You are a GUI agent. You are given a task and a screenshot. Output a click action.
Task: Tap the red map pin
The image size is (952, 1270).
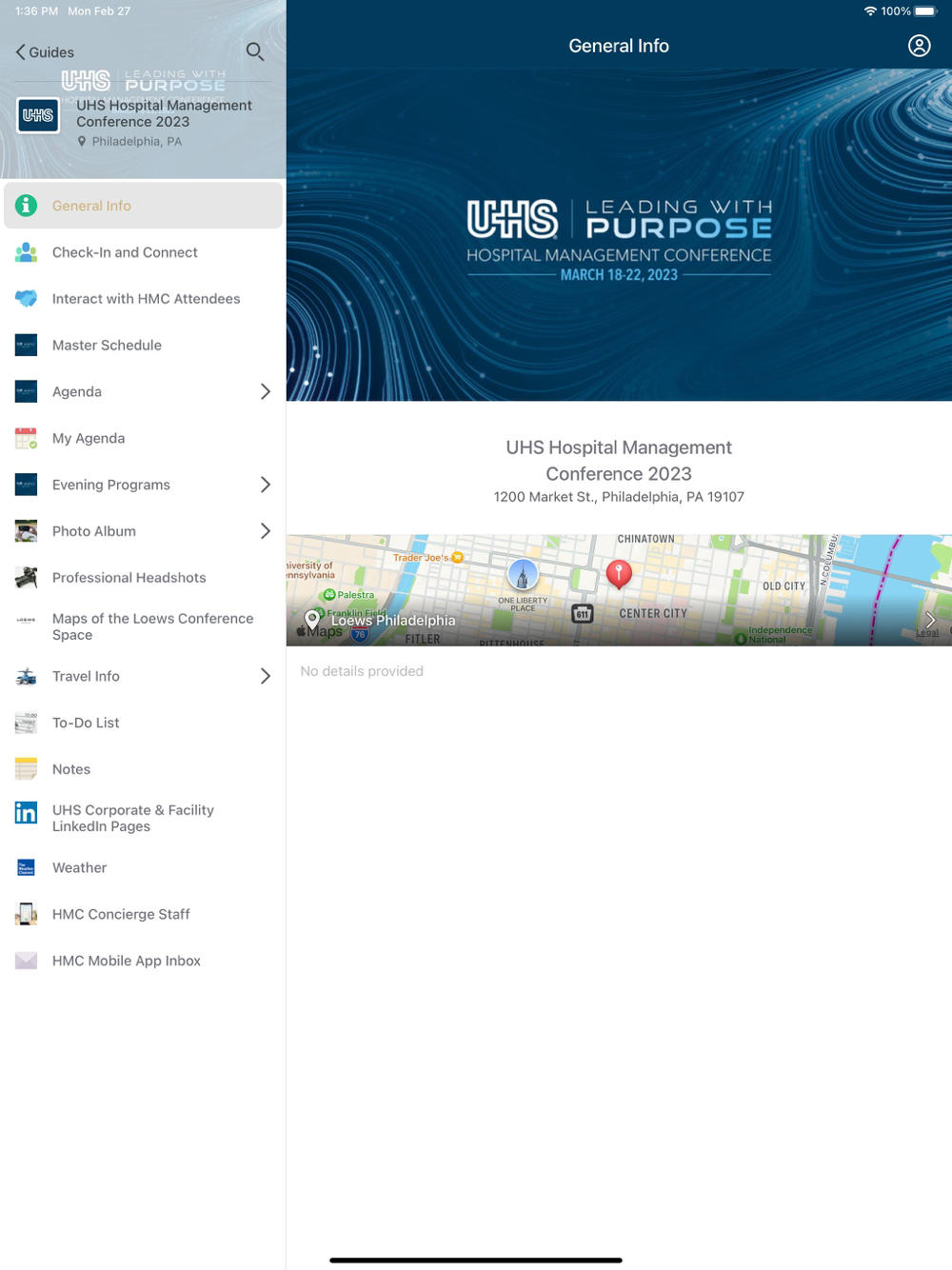click(619, 575)
